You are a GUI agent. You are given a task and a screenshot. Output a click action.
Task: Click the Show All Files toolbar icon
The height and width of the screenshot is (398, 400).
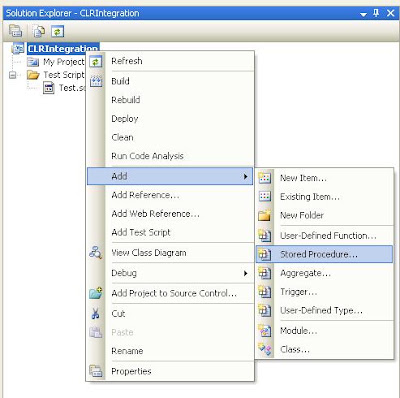pyautogui.click(x=39, y=31)
